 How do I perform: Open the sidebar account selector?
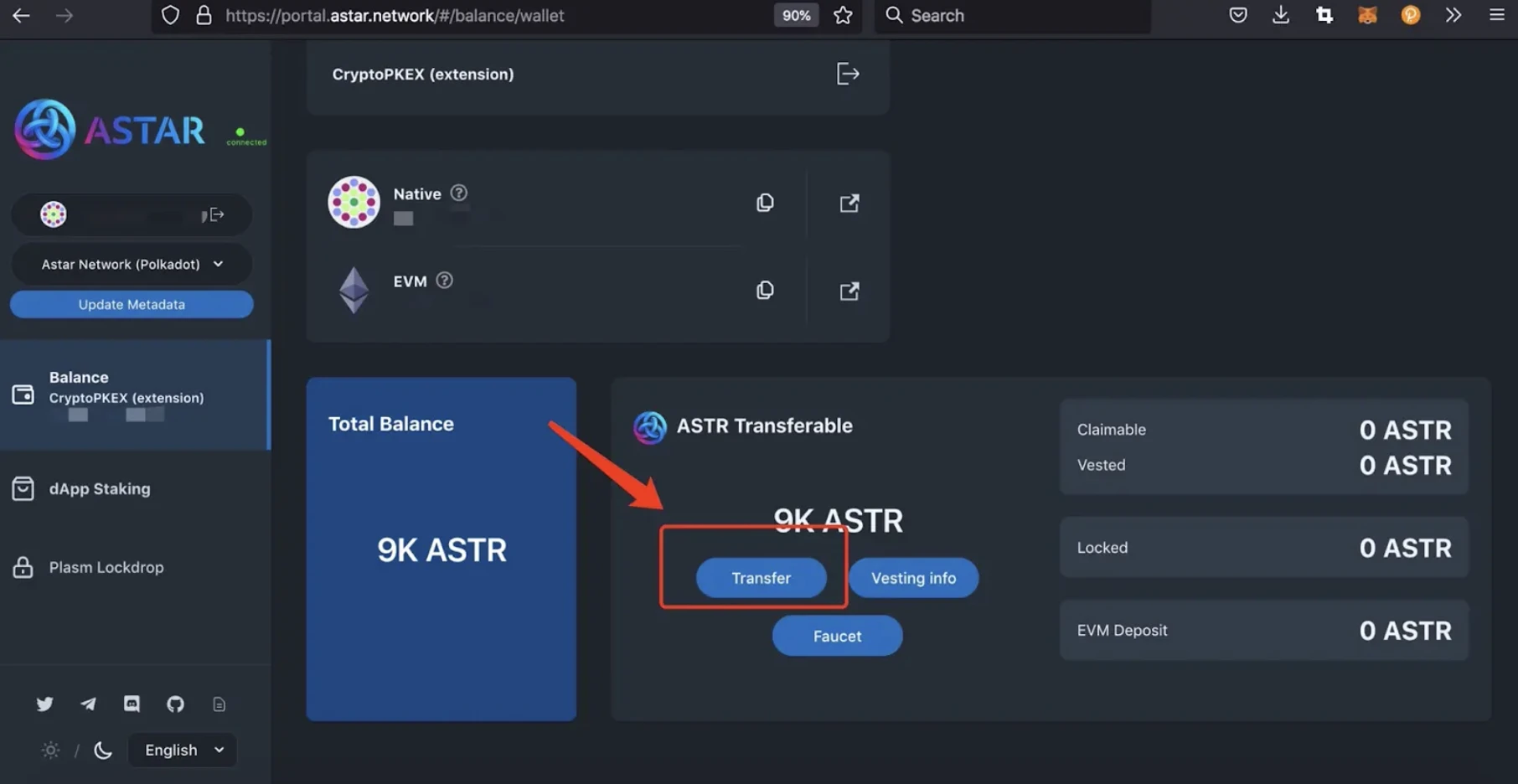click(x=132, y=215)
